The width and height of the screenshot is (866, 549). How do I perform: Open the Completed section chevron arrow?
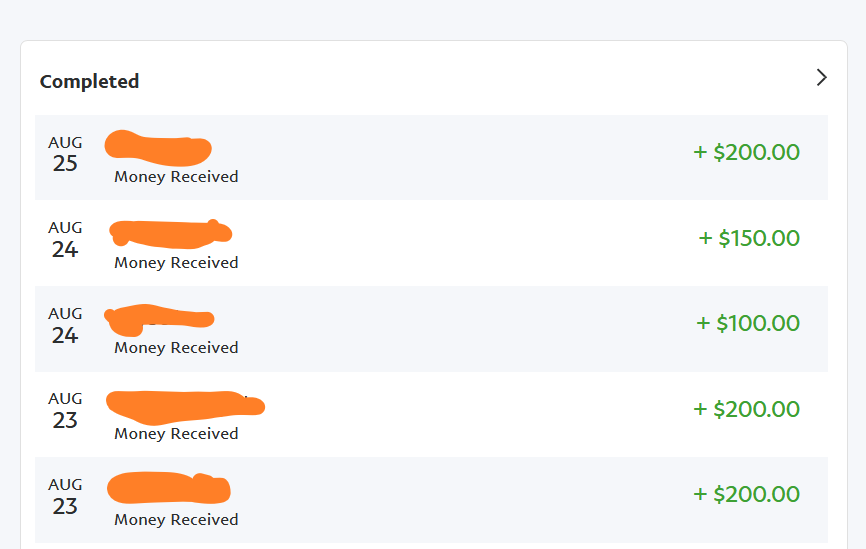pyautogui.click(x=821, y=77)
